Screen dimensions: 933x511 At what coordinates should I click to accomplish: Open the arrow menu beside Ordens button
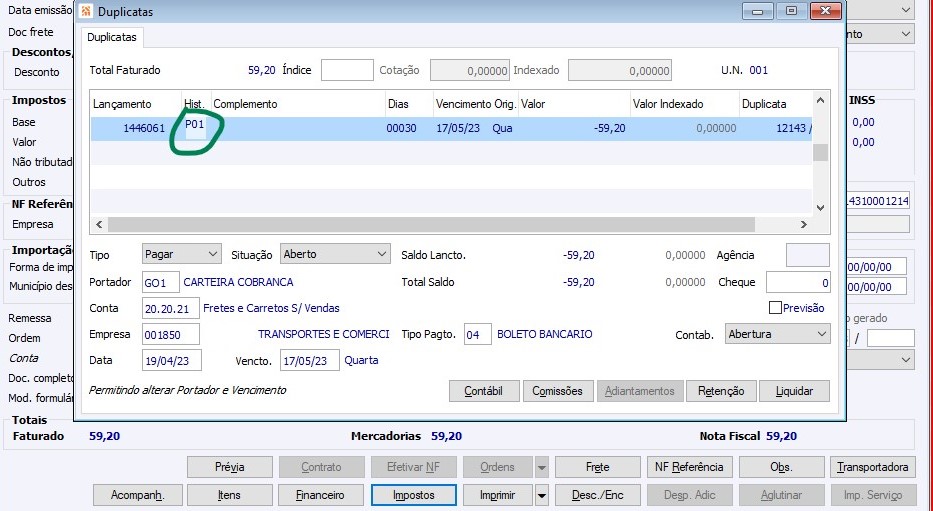click(x=541, y=467)
